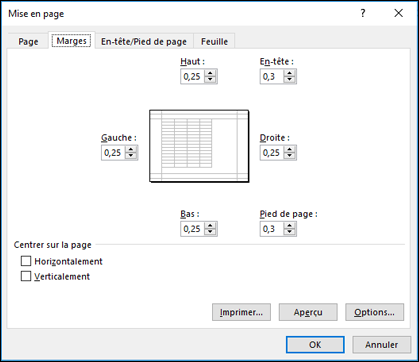The width and height of the screenshot is (419, 362).
Task: Open the Aperçu print preview
Action: 308,312
